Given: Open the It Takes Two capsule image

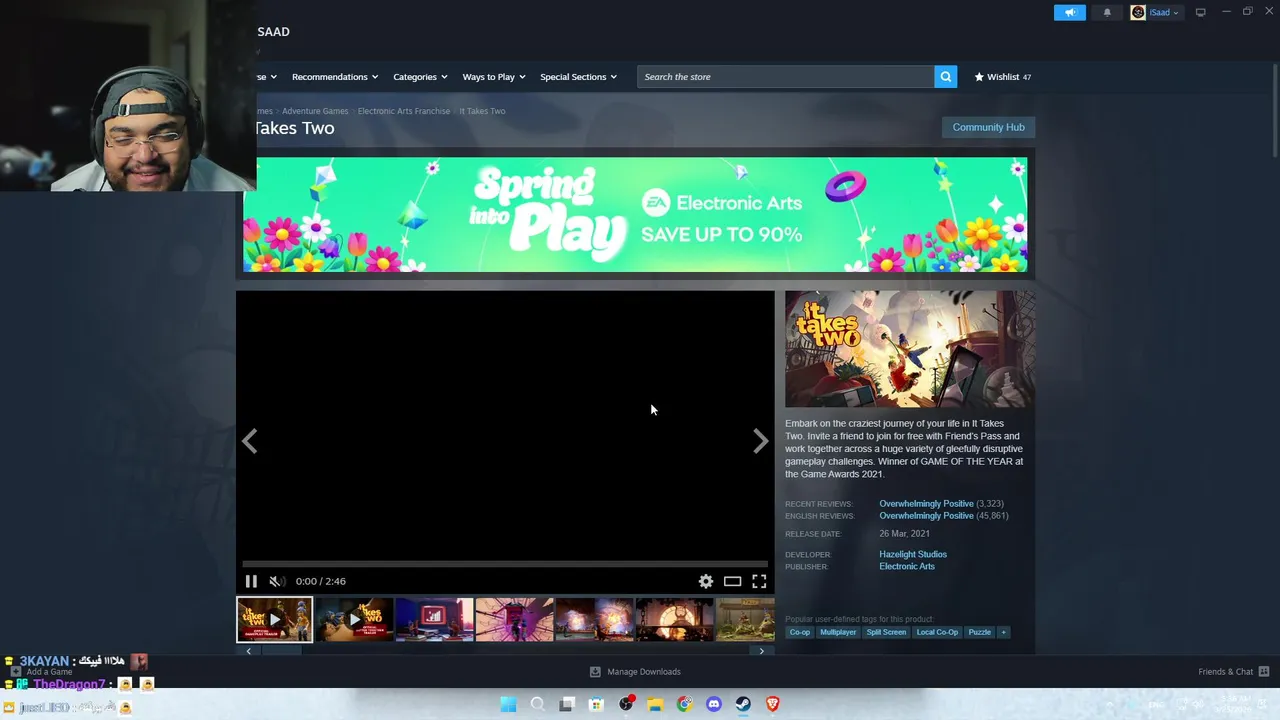Looking at the screenshot, I should pyautogui.click(x=910, y=349).
